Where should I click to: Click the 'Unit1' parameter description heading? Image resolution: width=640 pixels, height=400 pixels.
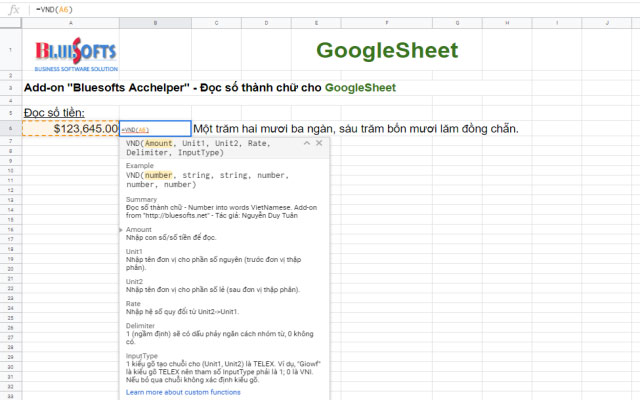(134, 251)
